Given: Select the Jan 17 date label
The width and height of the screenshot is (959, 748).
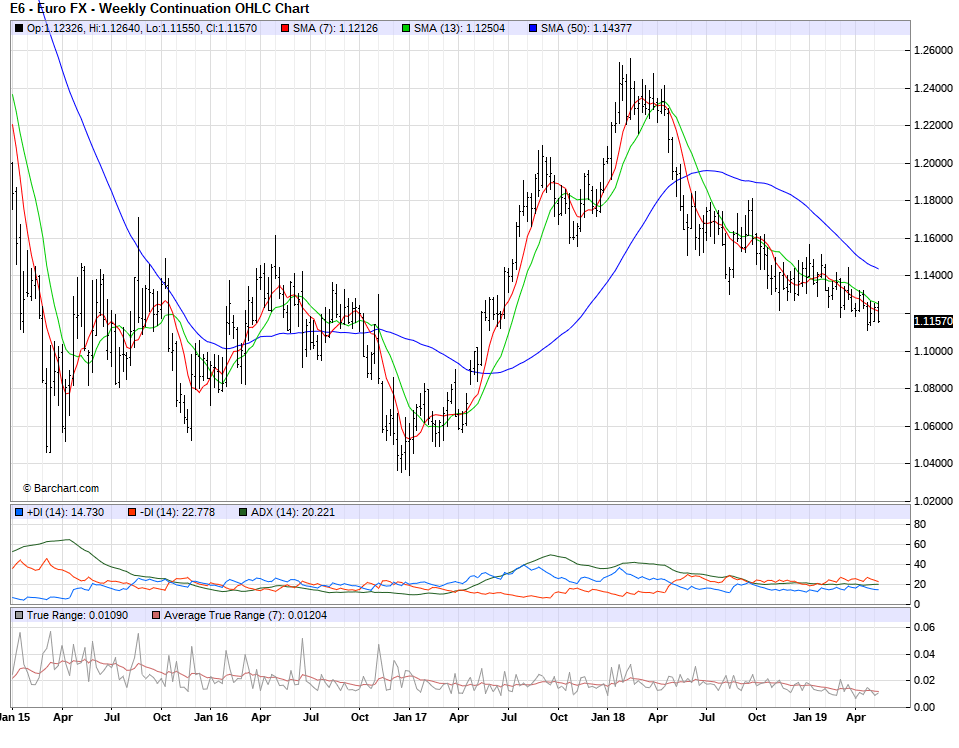Looking at the screenshot, I should click(409, 717).
